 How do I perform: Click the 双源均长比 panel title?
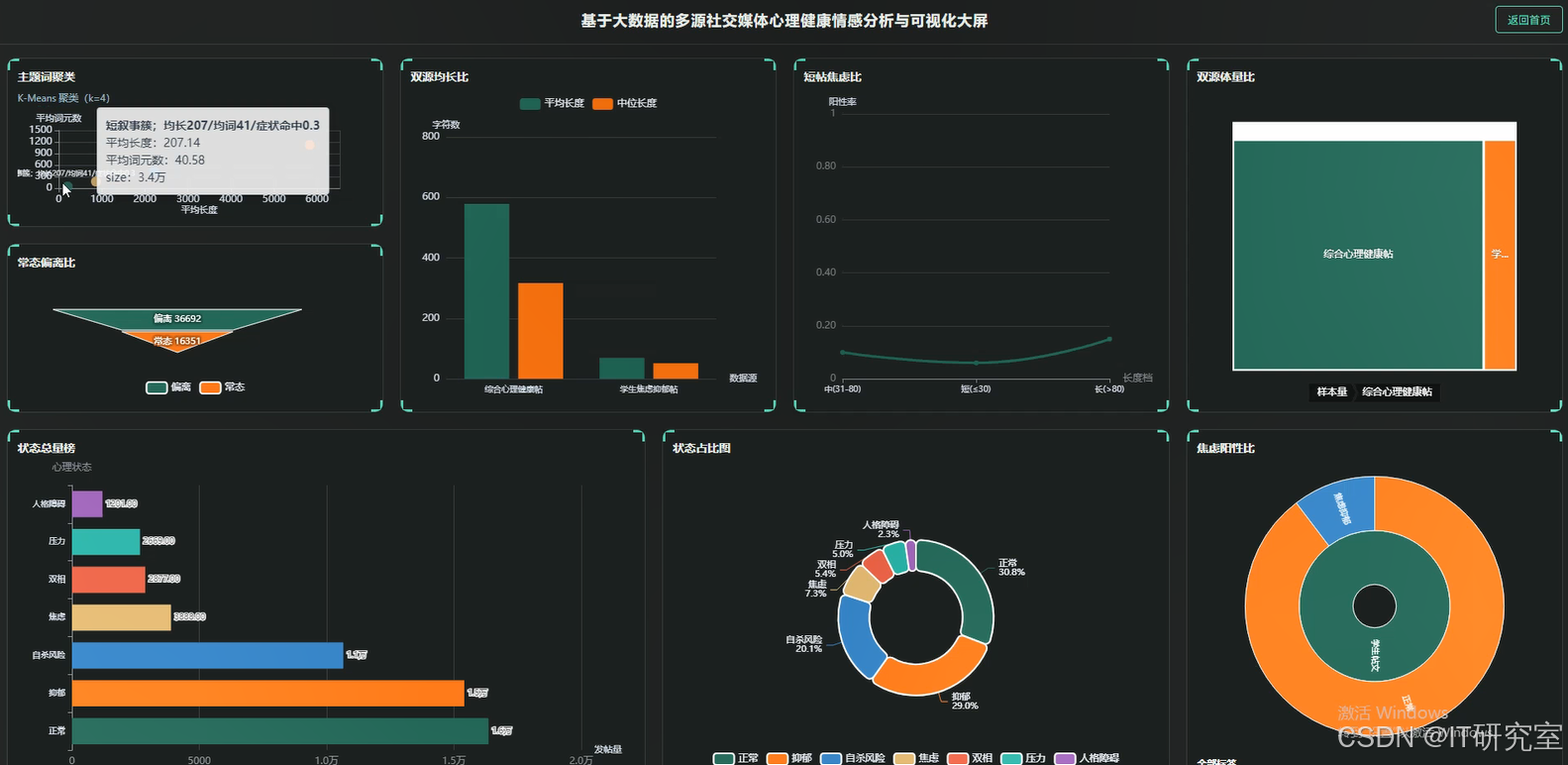[440, 77]
